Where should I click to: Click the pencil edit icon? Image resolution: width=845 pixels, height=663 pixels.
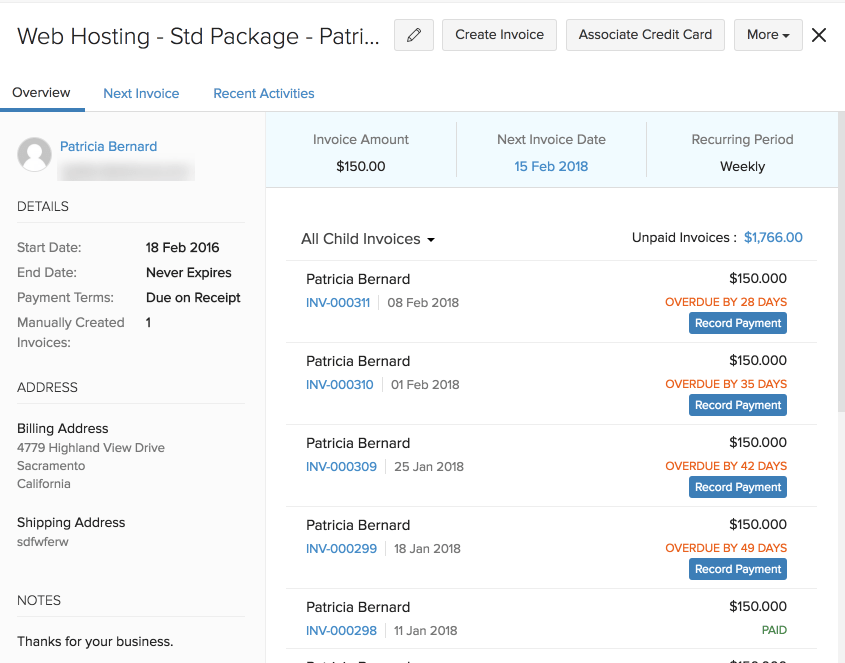[x=414, y=35]
